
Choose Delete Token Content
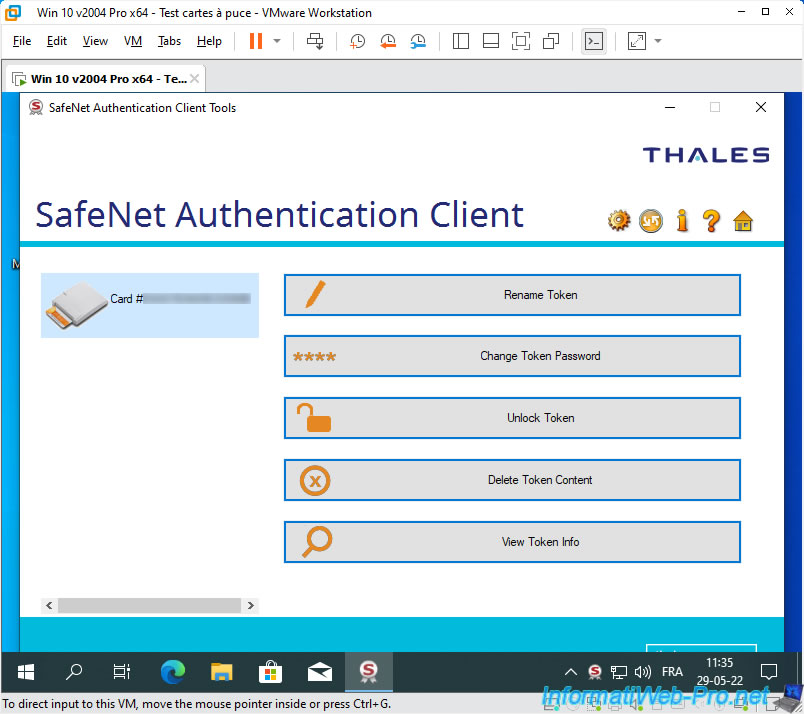[x=512, y=480]
